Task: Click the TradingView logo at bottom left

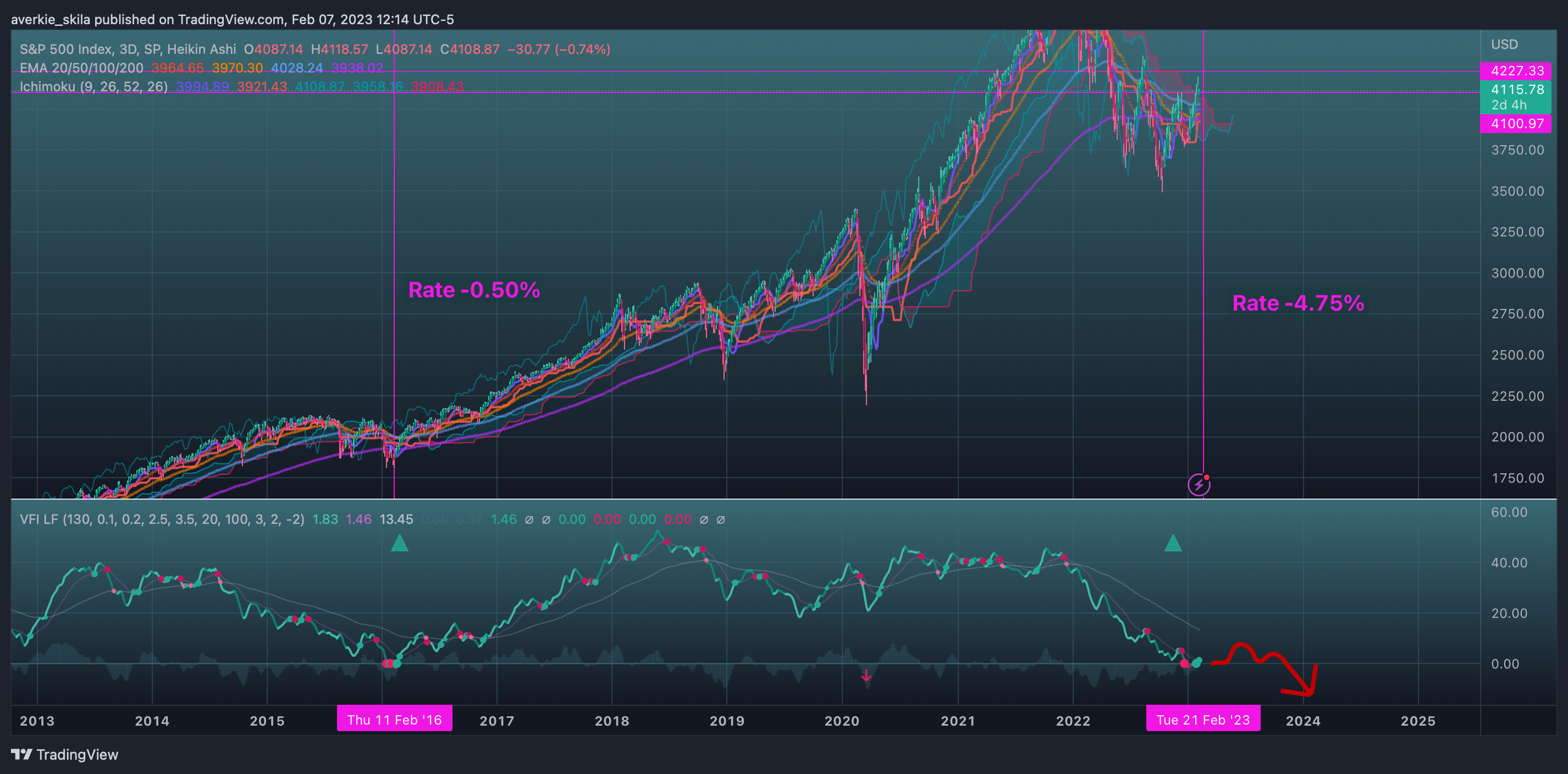Action: pos(64,755)
